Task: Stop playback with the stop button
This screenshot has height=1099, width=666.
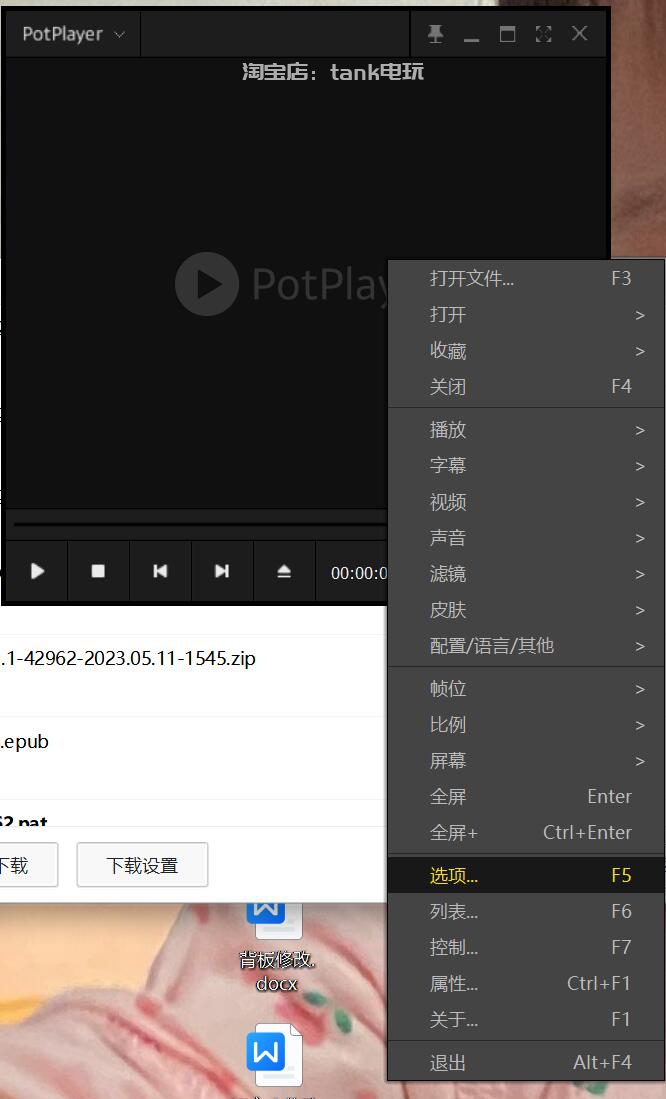Action: [x=98, y=571]
